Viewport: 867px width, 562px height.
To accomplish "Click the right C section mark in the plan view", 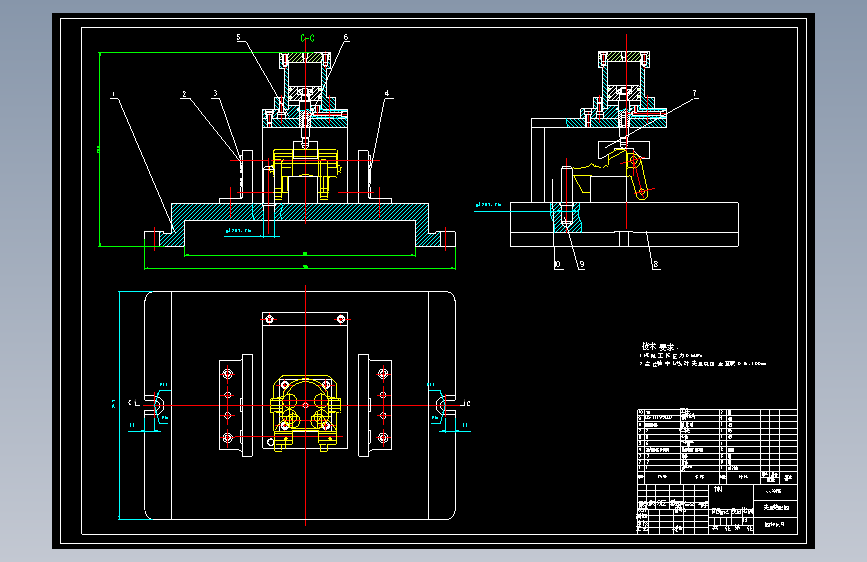I will [466, 403].
